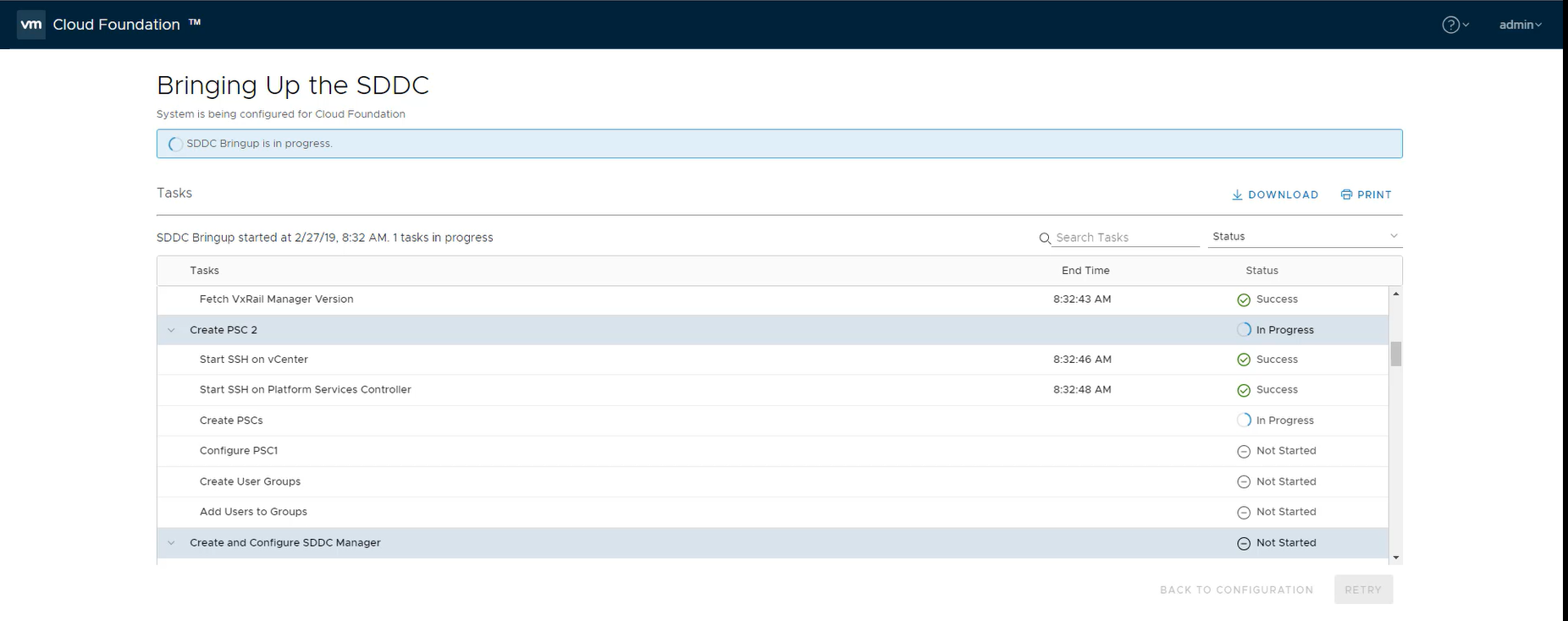
Task: Click the VMware Cloud Foundation logo
Action: point(31,25)
